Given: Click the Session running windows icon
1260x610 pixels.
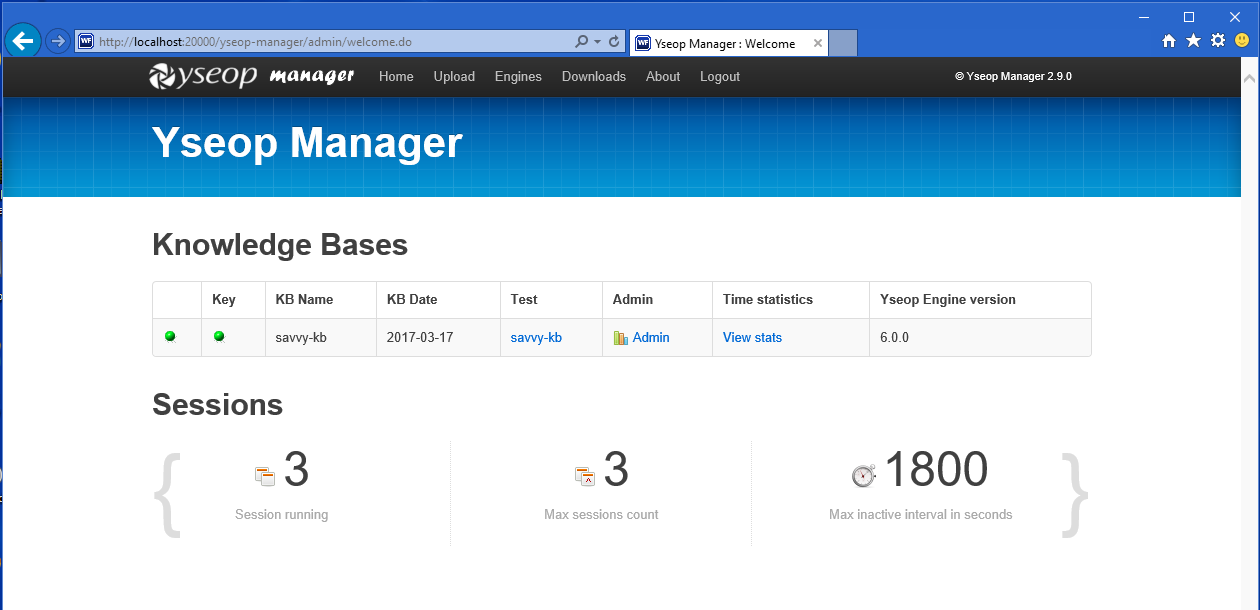Looking at the screenshot, I should tap(265, 476).
